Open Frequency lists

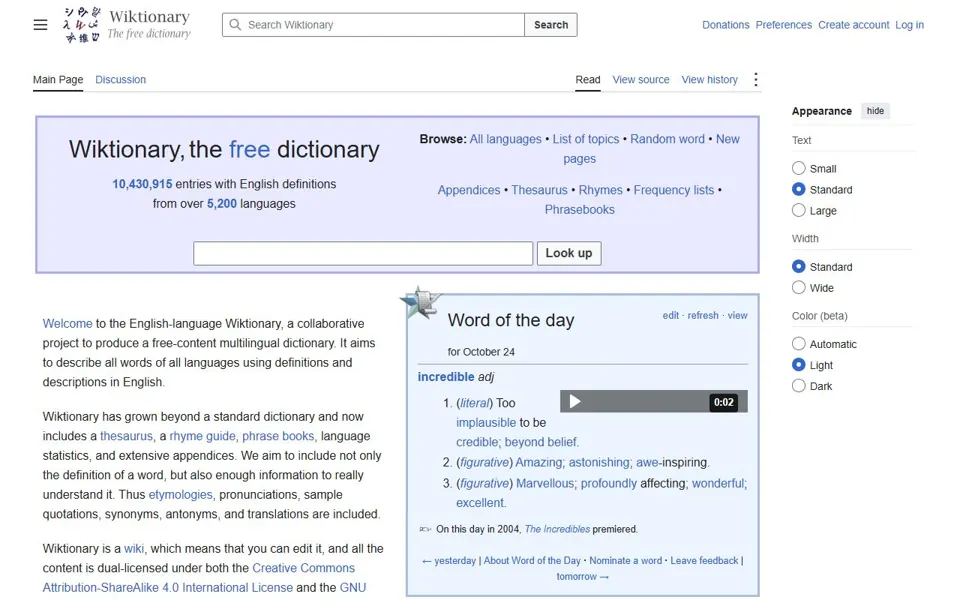673,190
